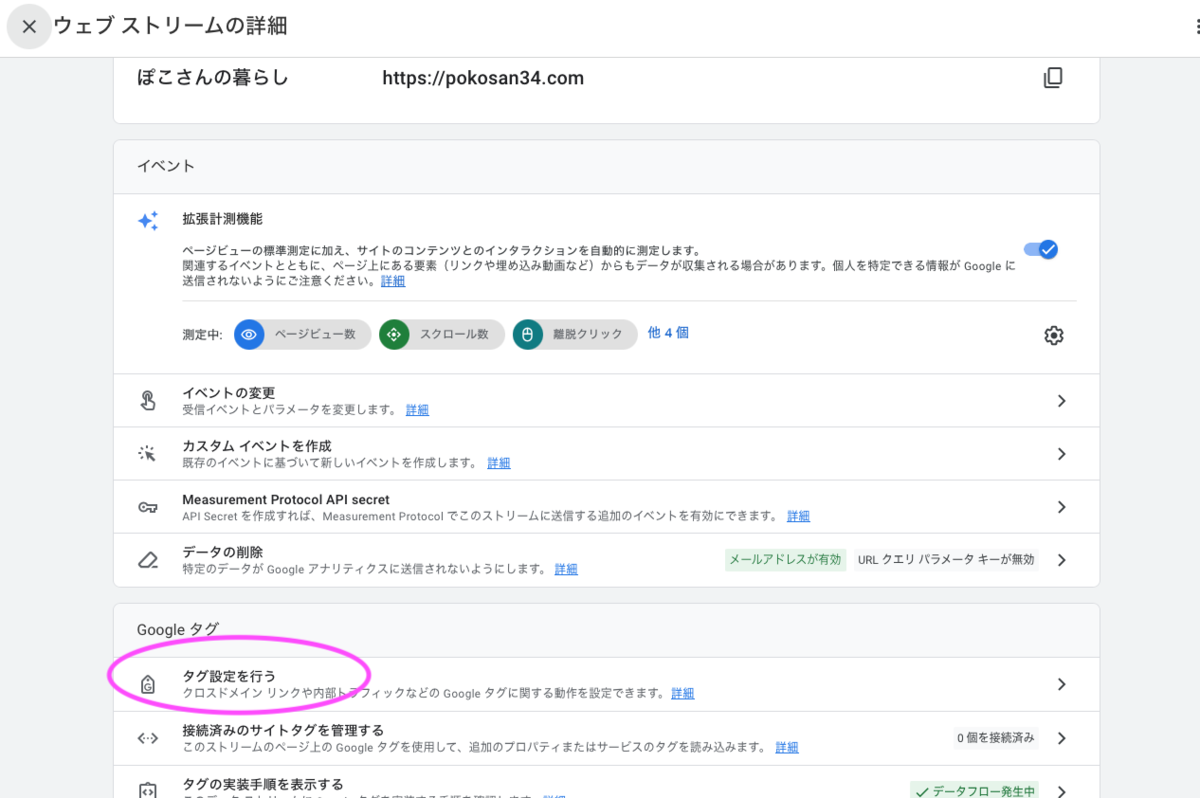Click the 0 個を接続済み badge
Image resolution: width=1200 pixels, height=798 pixels.
995,738
